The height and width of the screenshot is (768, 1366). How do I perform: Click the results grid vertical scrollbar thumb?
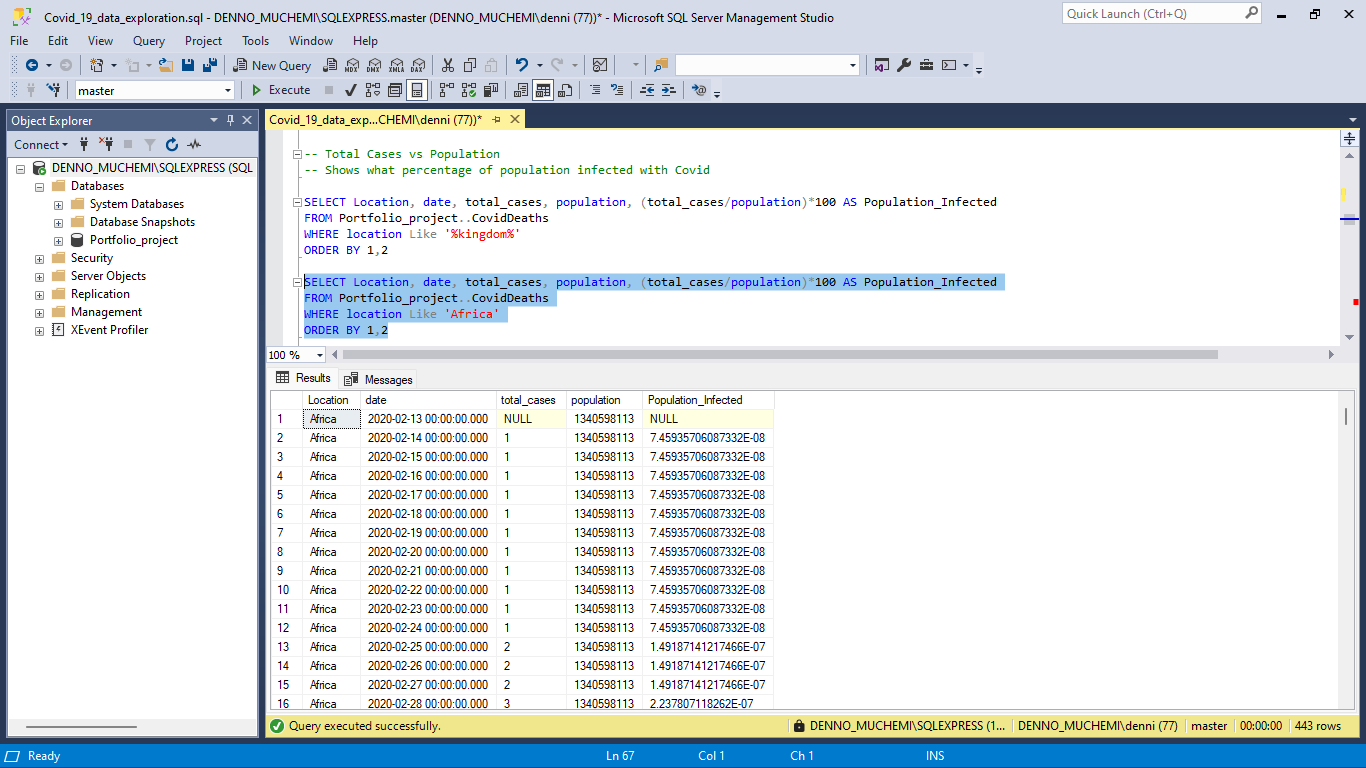[x=1347, y=417]
